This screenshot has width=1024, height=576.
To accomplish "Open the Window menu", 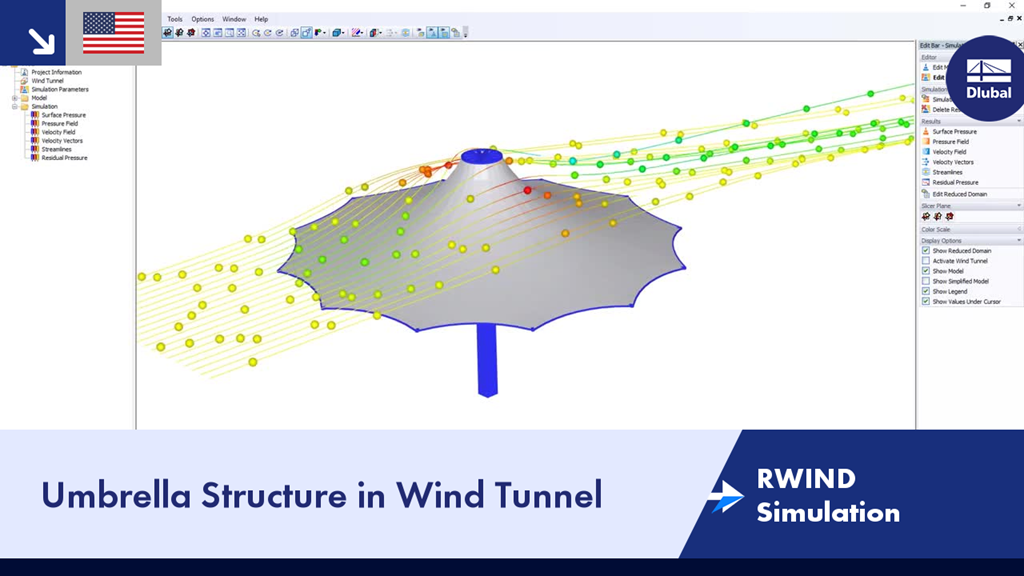I will [234, 19].
